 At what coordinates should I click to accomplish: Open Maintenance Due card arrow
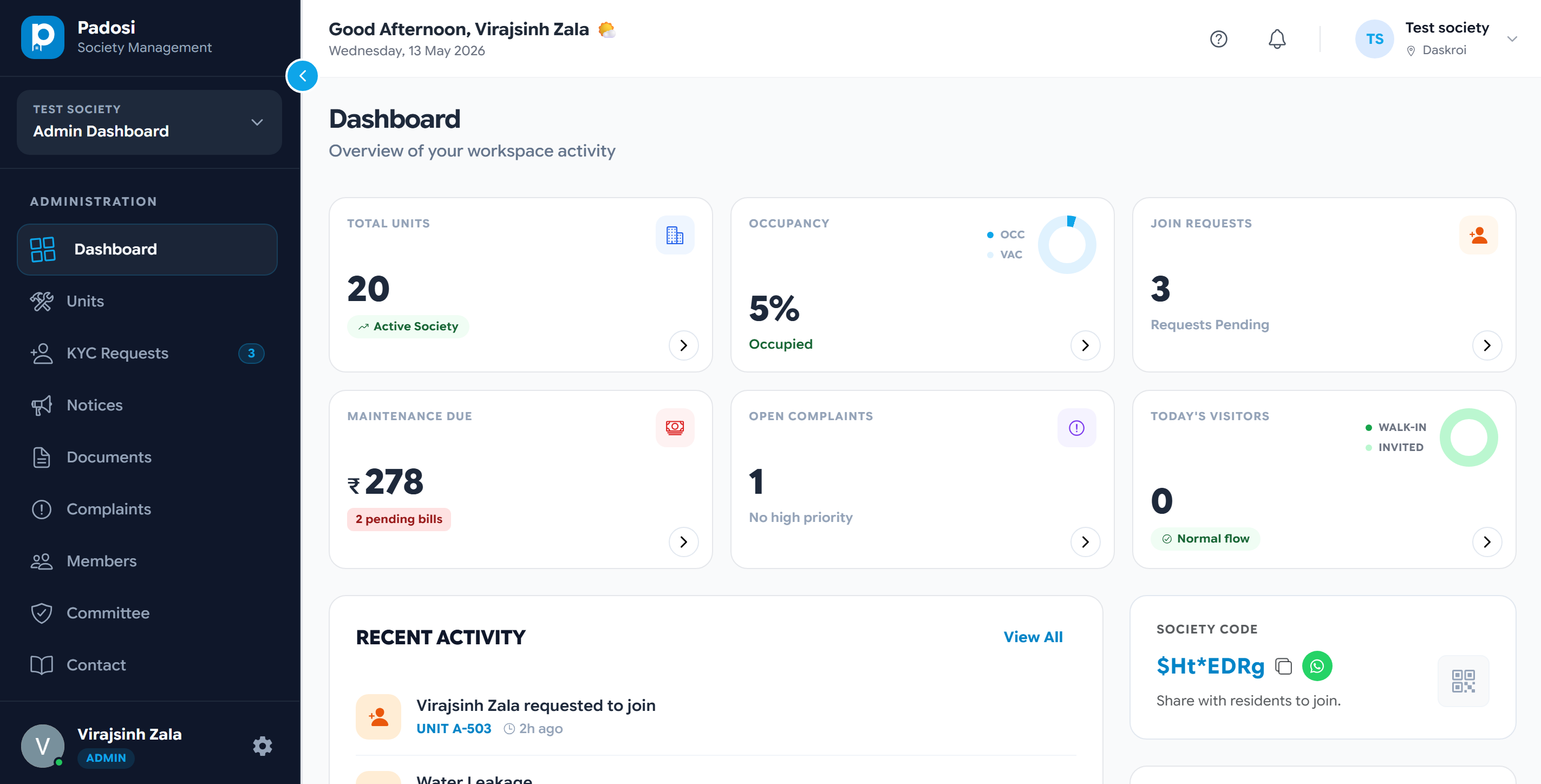click(x=683, y=543)
